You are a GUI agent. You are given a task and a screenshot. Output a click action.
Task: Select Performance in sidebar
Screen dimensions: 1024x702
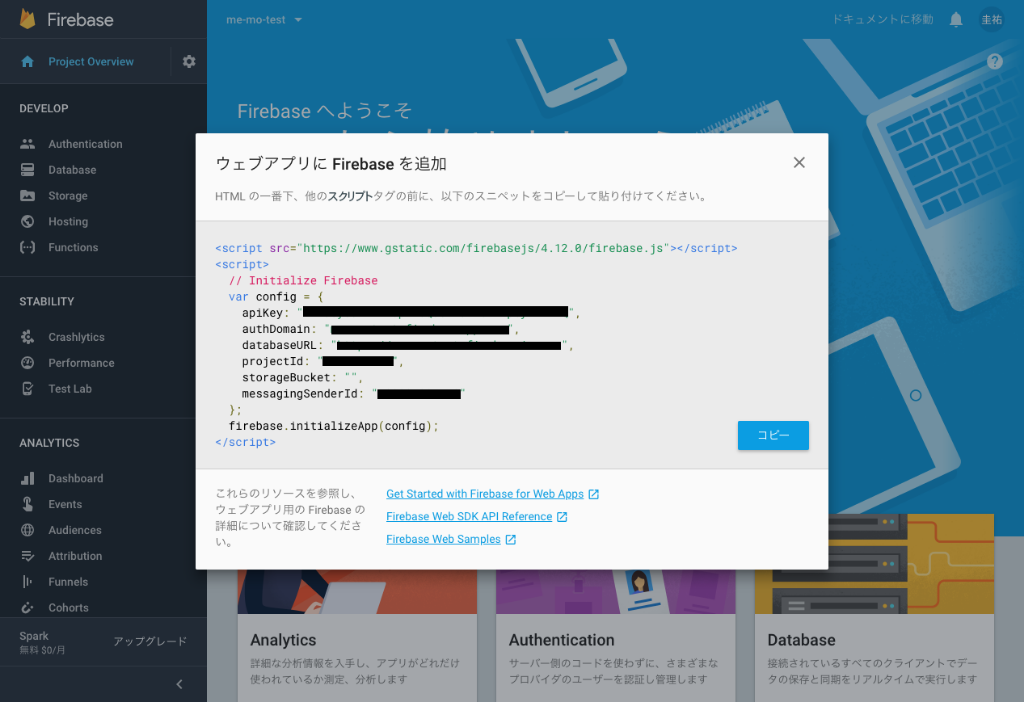point(81,363)
